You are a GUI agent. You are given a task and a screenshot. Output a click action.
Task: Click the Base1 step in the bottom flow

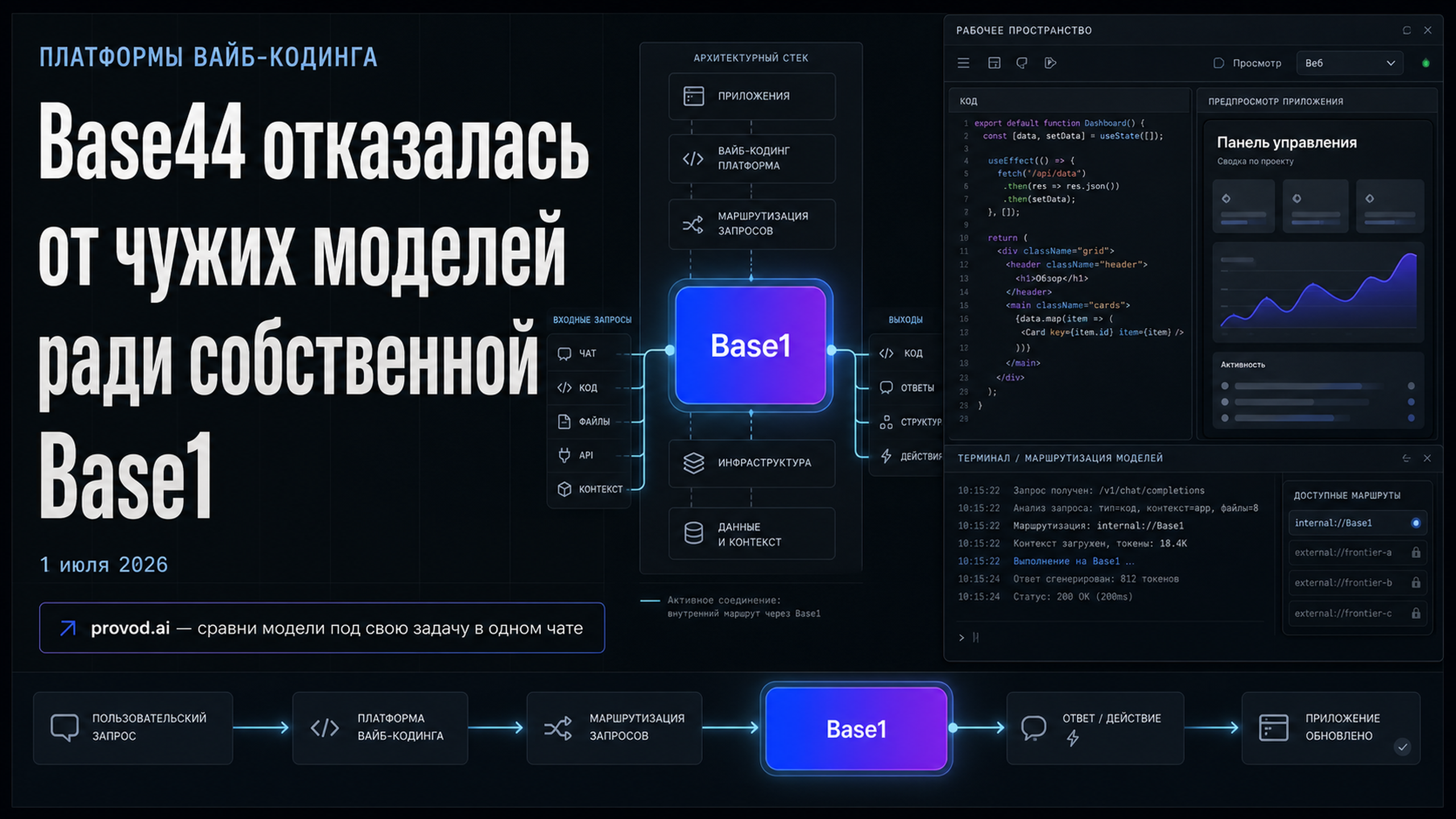click(856, 729)
